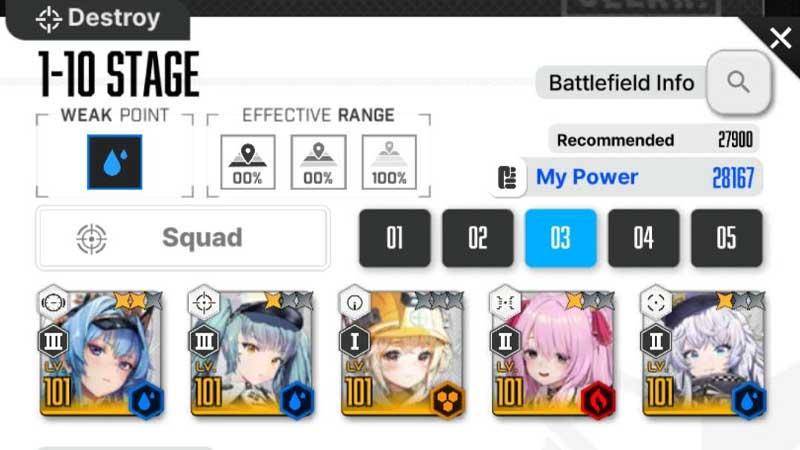This screenshot has height=450, width=800.
Task: Click the Squad button
Action: pyautogui.click(x=183, y=238)
